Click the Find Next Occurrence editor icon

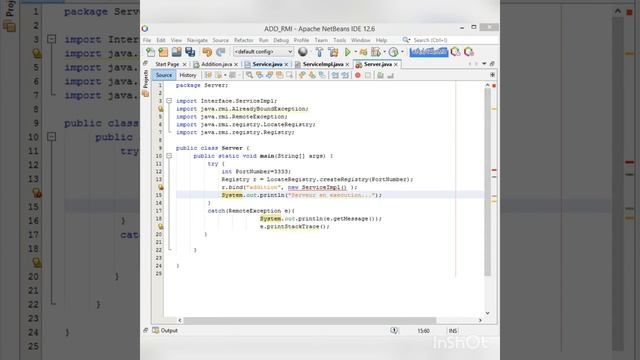269,75
